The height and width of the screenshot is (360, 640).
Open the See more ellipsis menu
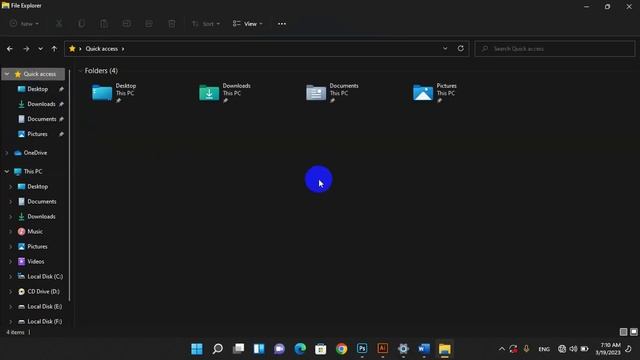point(282,24)
